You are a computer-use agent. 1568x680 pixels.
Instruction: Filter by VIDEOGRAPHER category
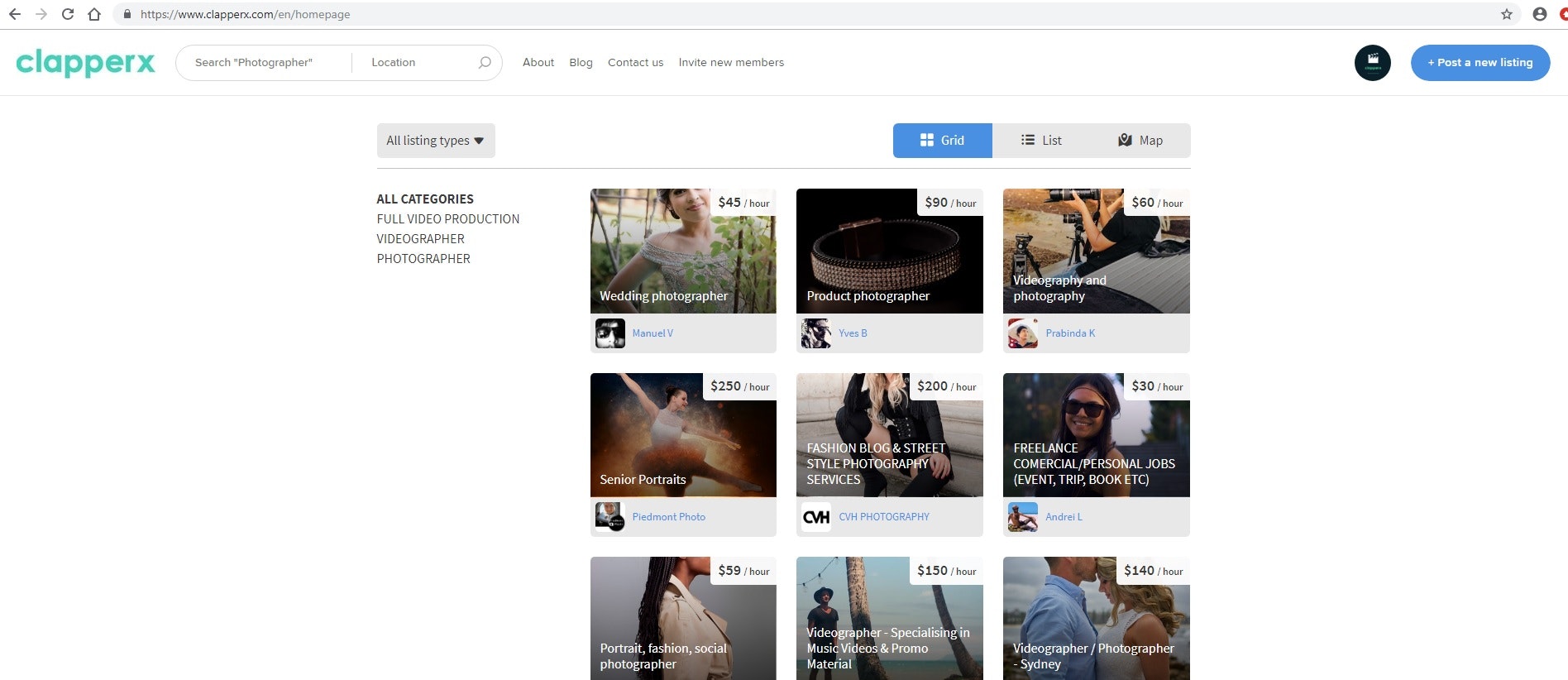[x=420, y=239]
